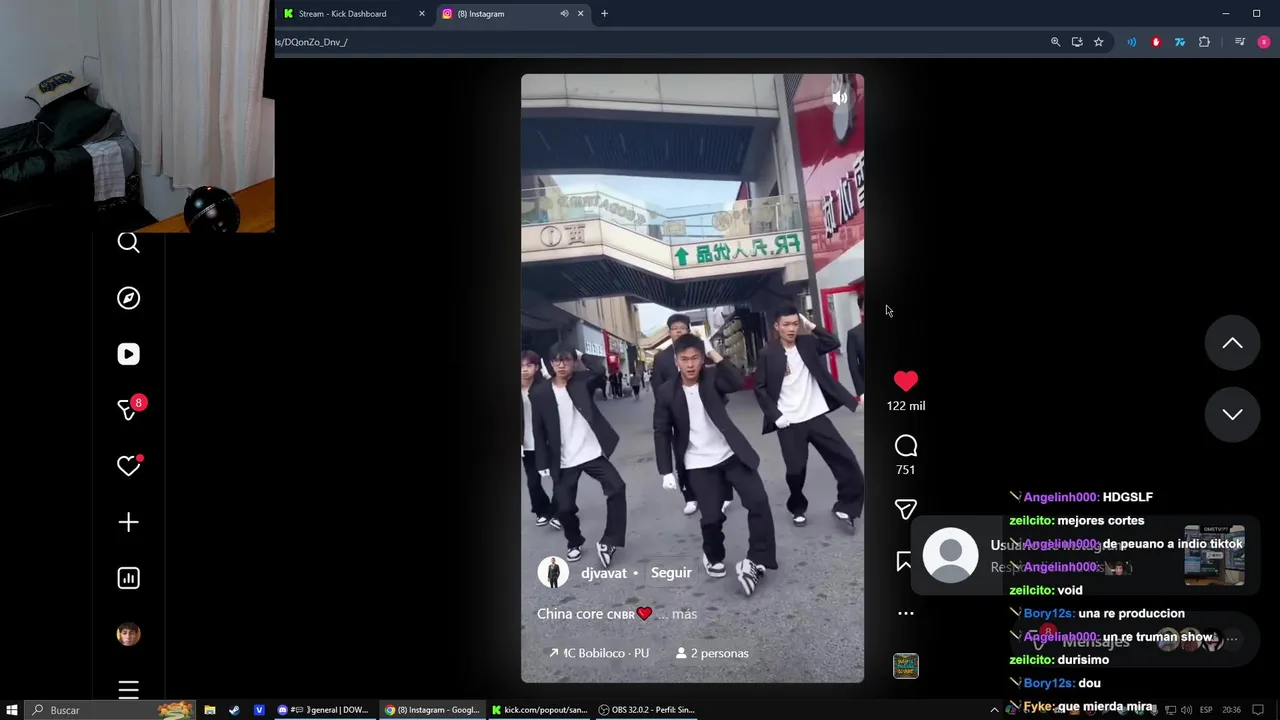Click the taskbar Buscar search box
Viewport: 1280px width, 720px height.
pos(108,710)
